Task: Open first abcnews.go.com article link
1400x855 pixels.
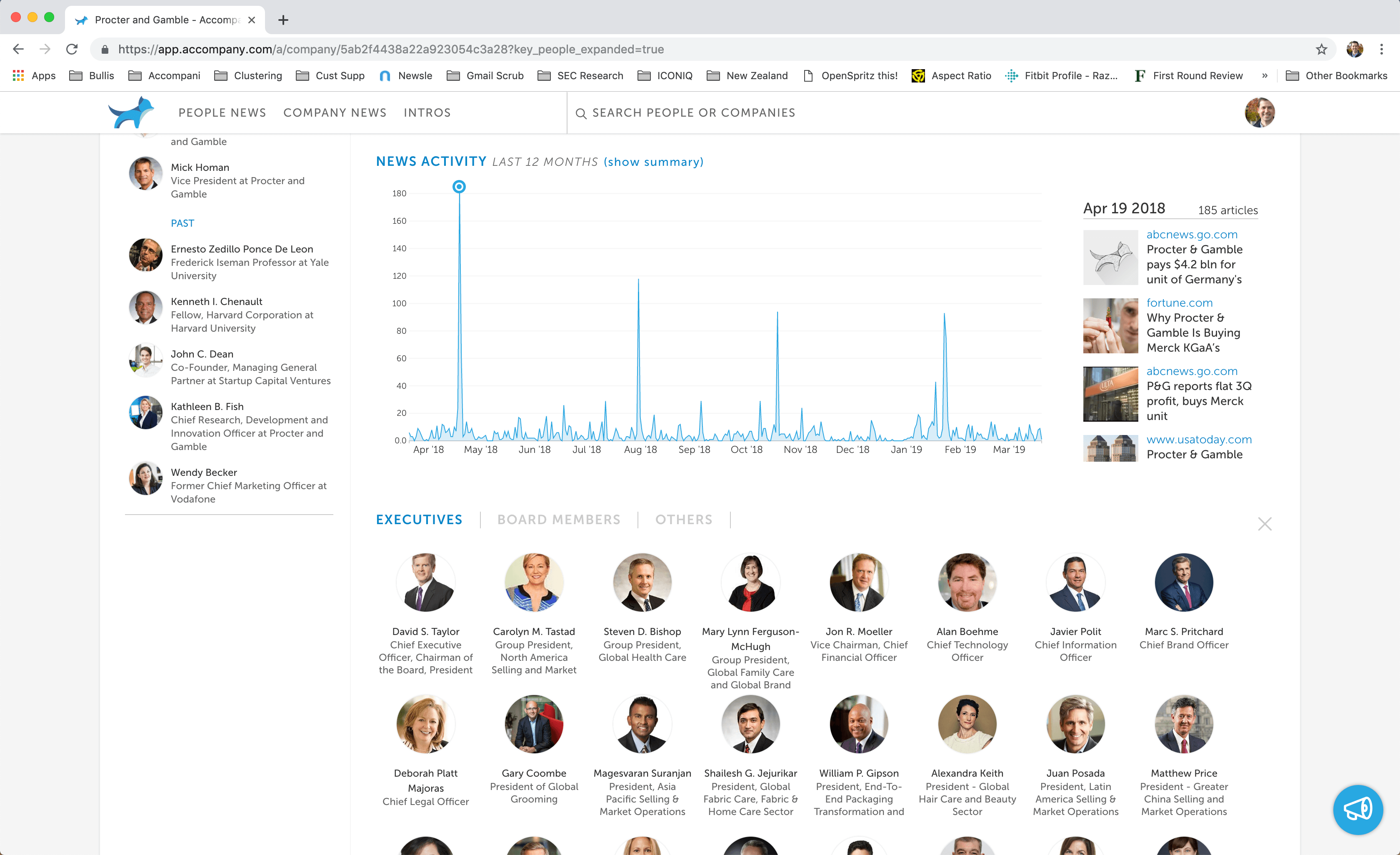Action: (x=1192, y=234)
